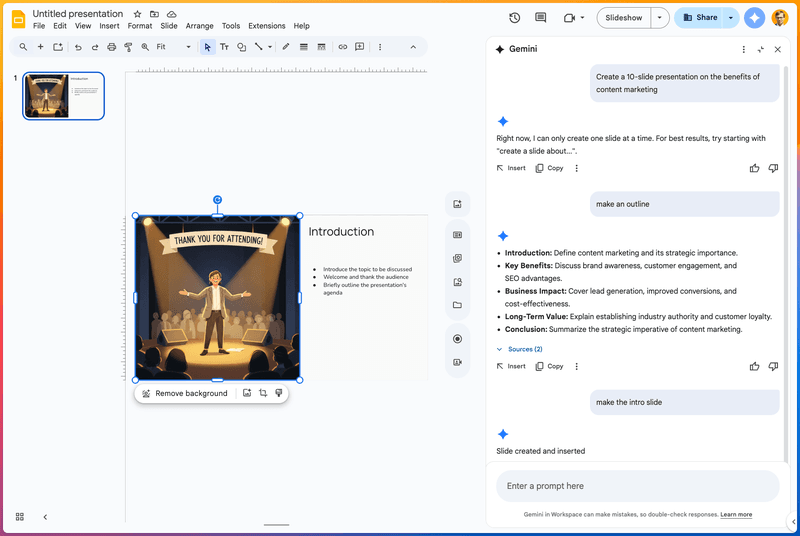Image resolution: width=800 pixels, height=536 pixels.
Task: Open the Extensions menu
Action: 267,26
